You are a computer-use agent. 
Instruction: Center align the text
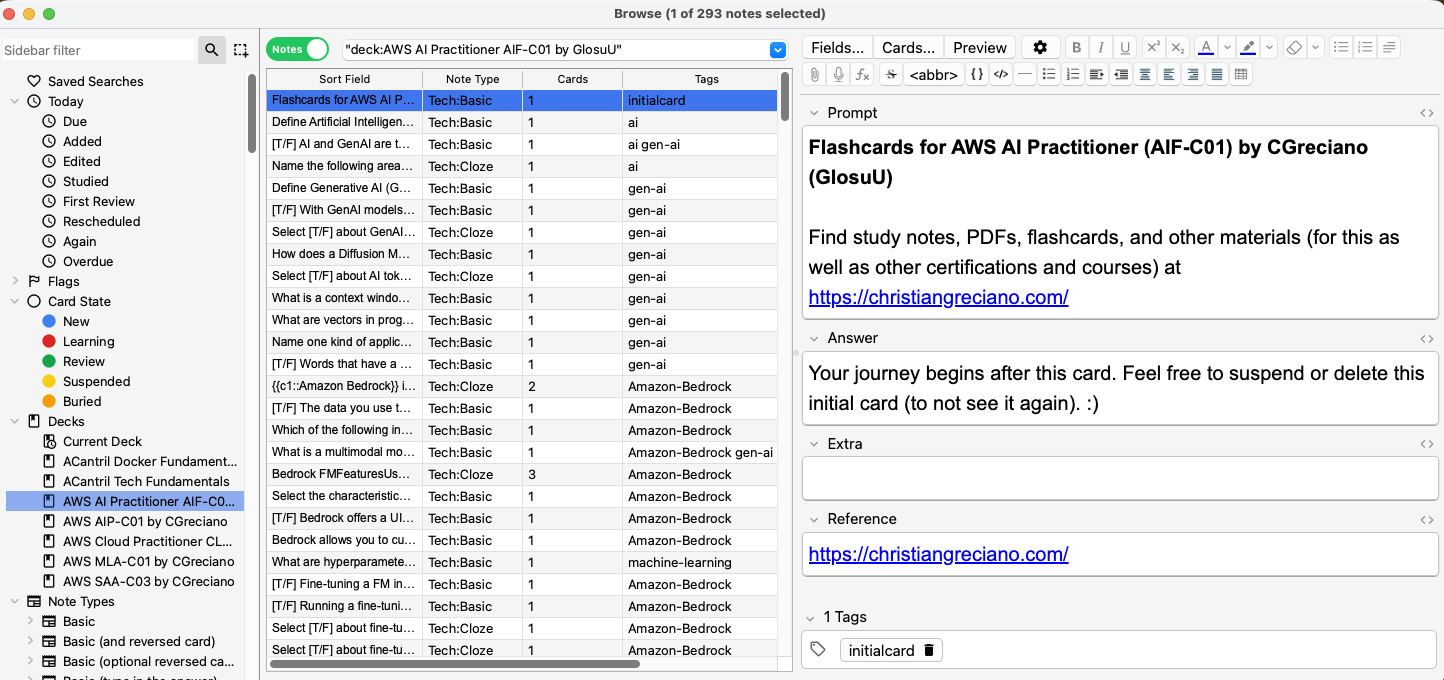[x=1145, y=75]
